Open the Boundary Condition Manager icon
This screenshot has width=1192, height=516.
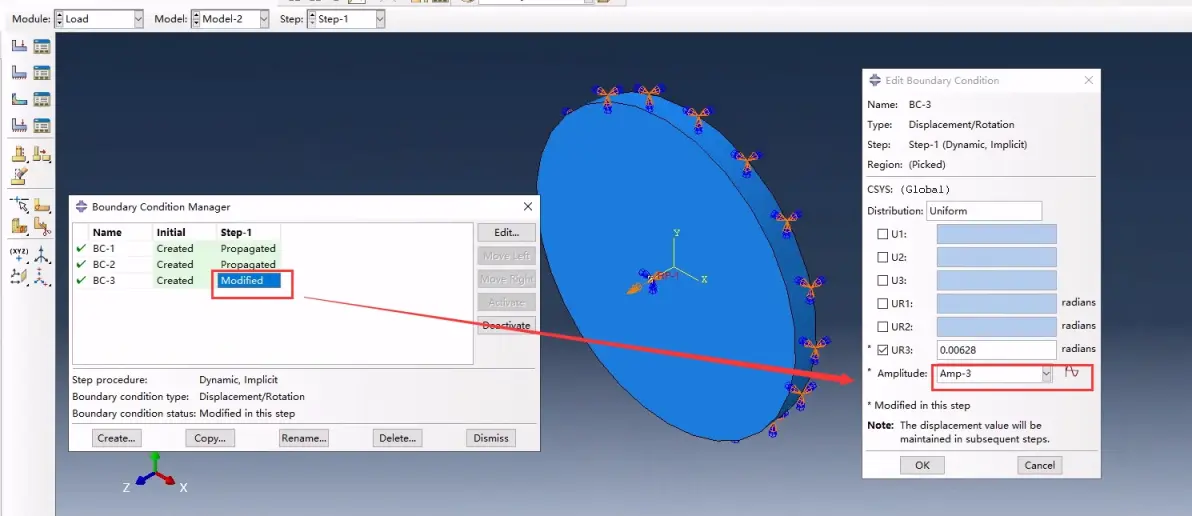point(41,73)
